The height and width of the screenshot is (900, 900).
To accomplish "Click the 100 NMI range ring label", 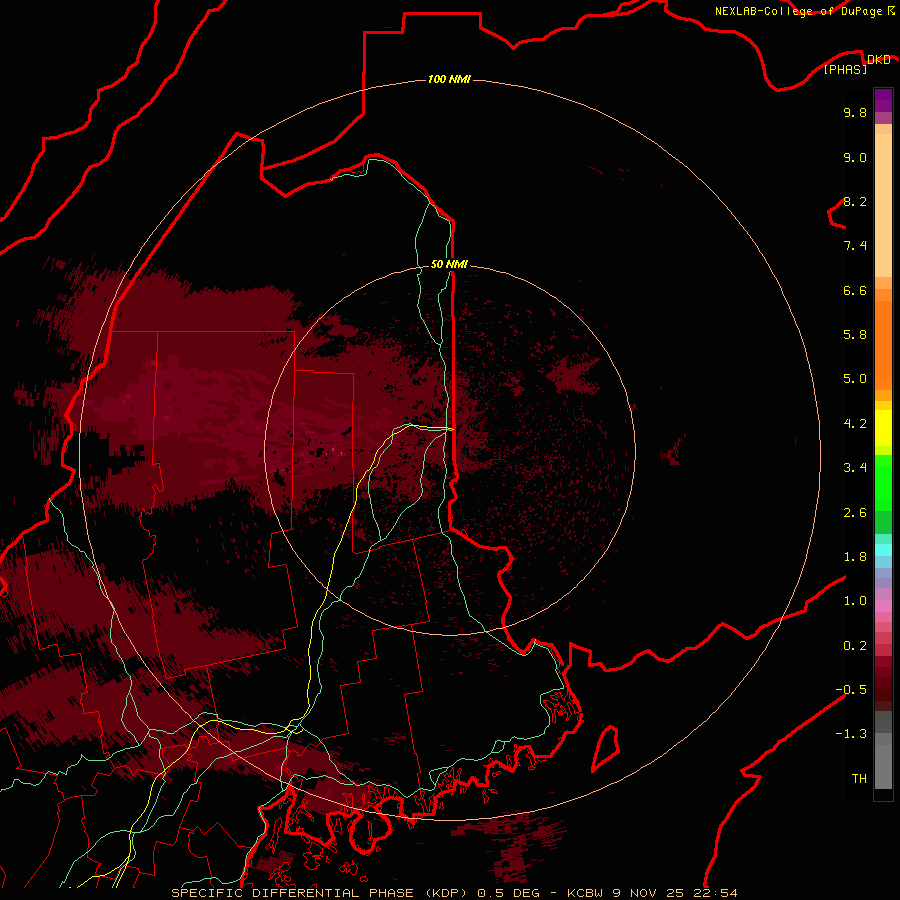I will pyautogui.click(x=449, y=79).
